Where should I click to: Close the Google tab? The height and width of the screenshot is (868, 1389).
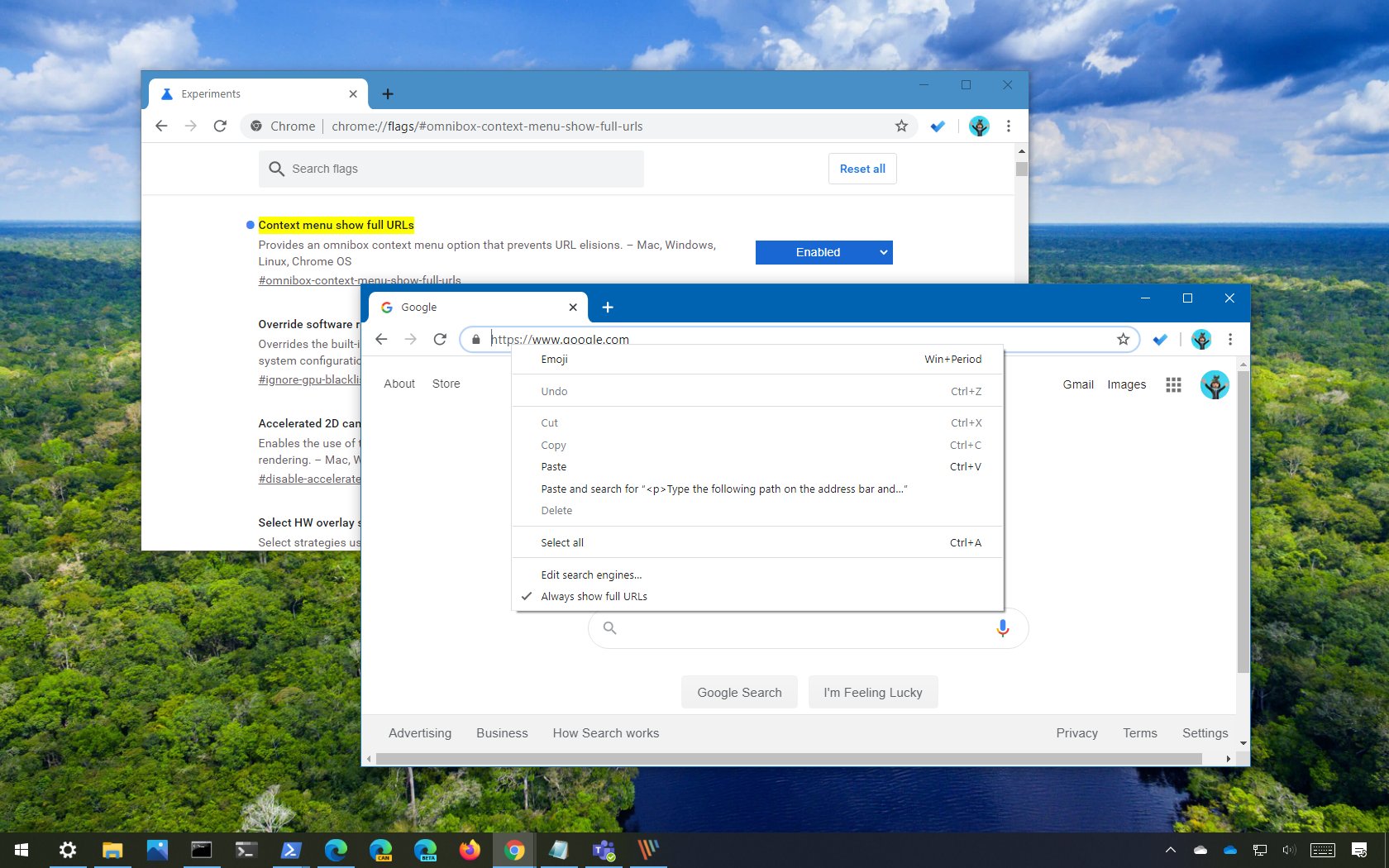coord(573,308)
